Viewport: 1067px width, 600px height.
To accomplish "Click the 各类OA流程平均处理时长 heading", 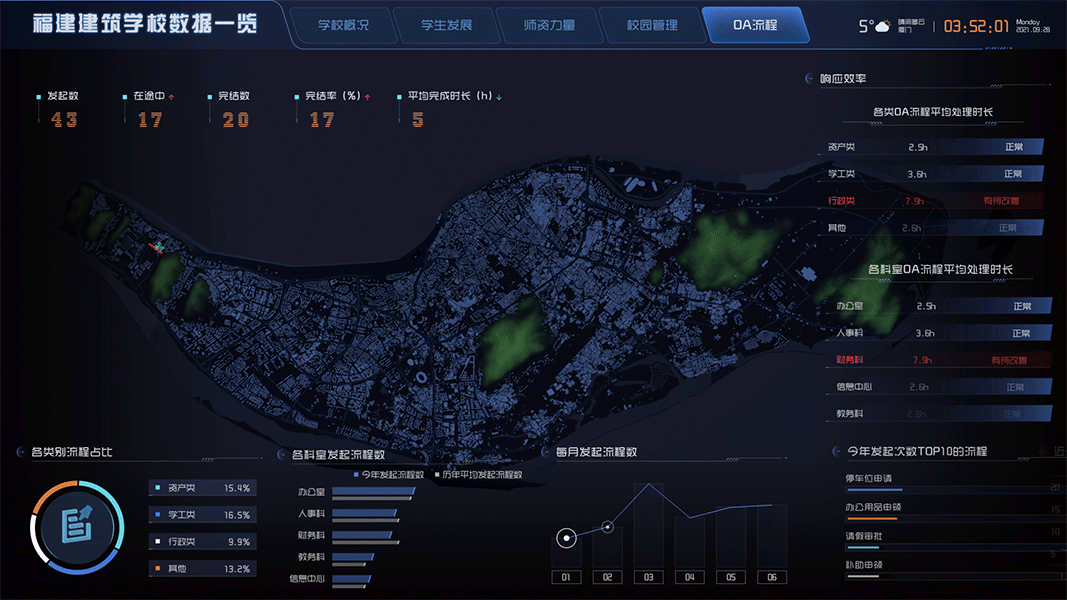I will coord(933,112).
